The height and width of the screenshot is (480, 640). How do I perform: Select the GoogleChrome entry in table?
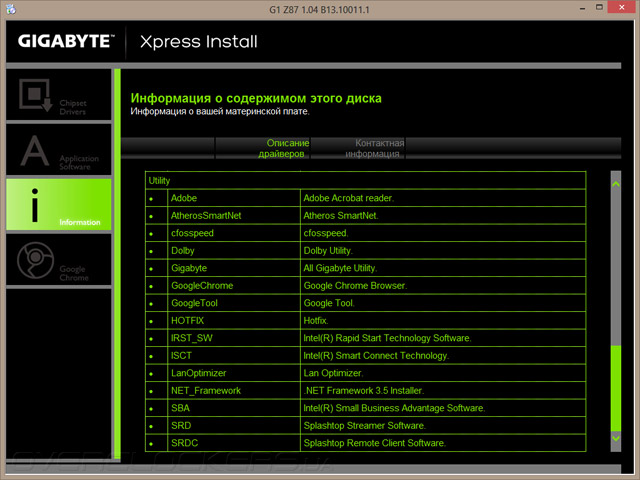click(x=202, y=286)
